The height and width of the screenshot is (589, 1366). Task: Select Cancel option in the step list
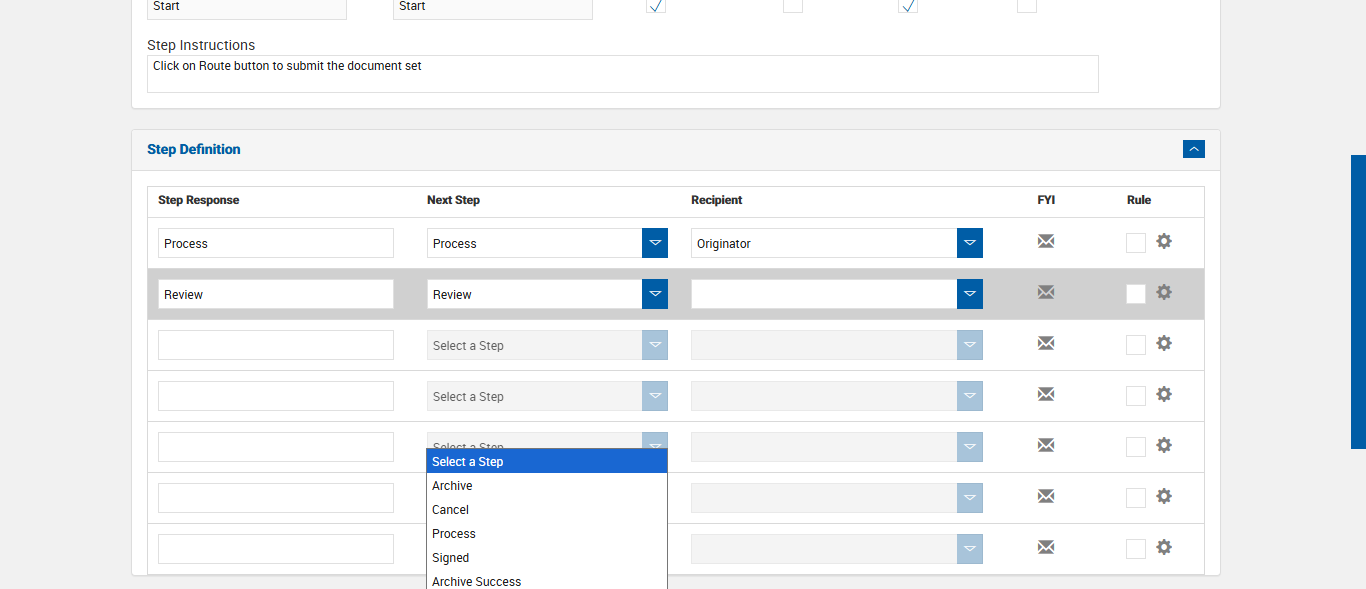click(451, 510)
